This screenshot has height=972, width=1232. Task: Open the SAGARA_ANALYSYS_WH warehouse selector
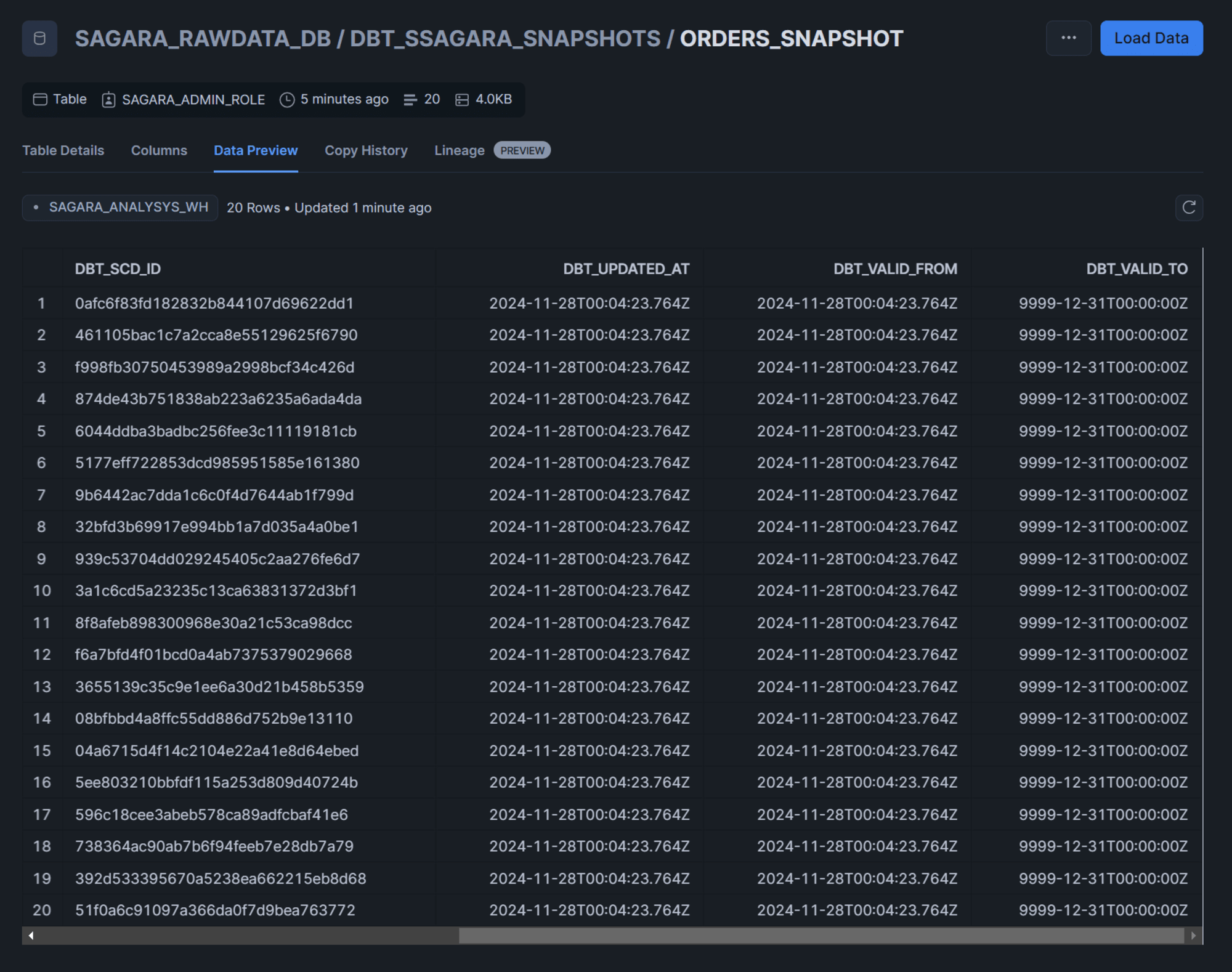point(120,208)
